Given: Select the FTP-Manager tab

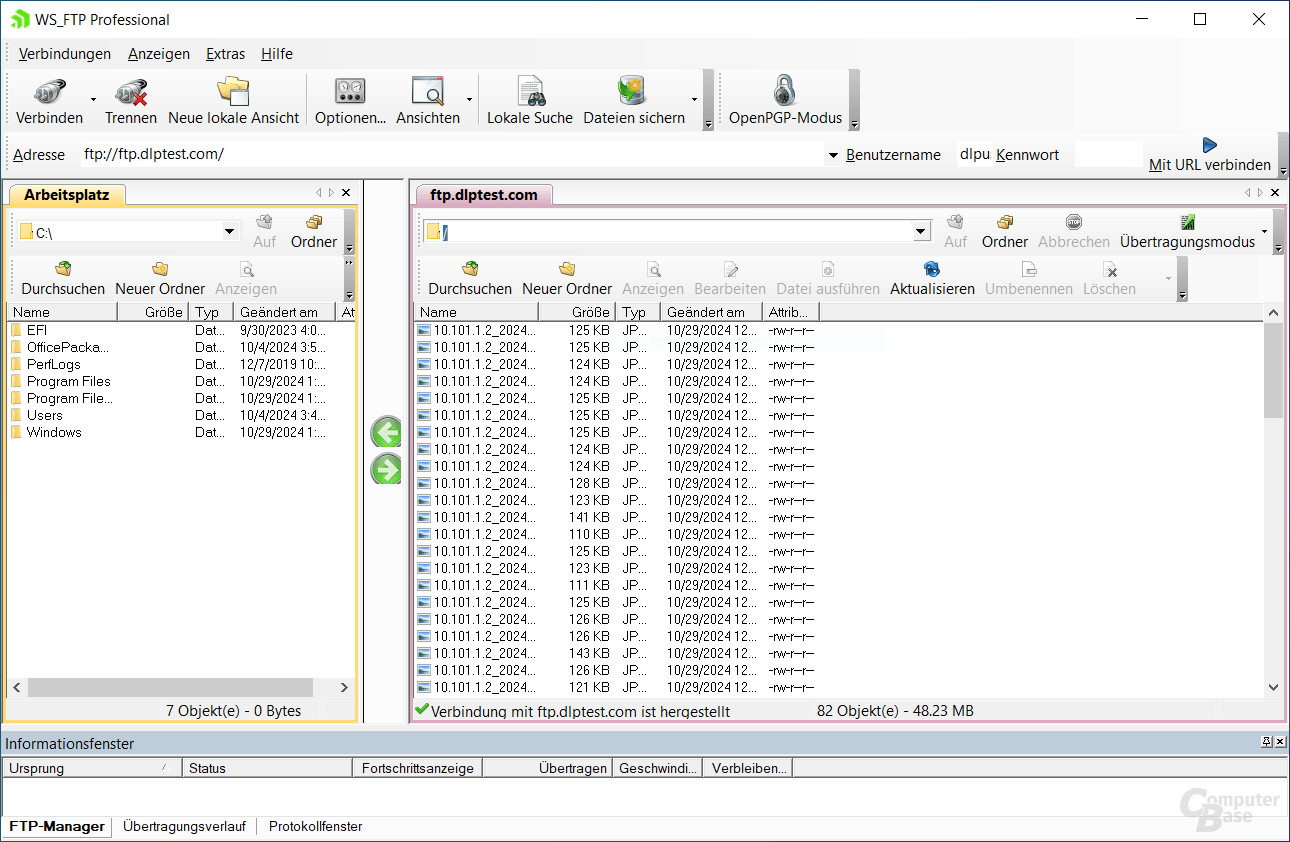Looking at the screenshot, I should pyautogui.click(x=57, y=827).
